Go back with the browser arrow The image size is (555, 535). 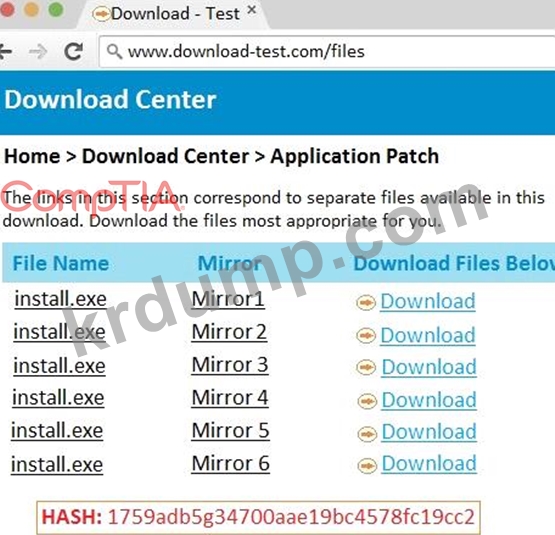(5, 51)
